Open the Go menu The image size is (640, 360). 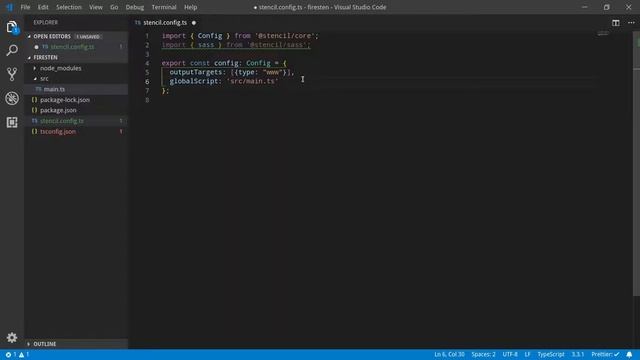click(114, 7)
